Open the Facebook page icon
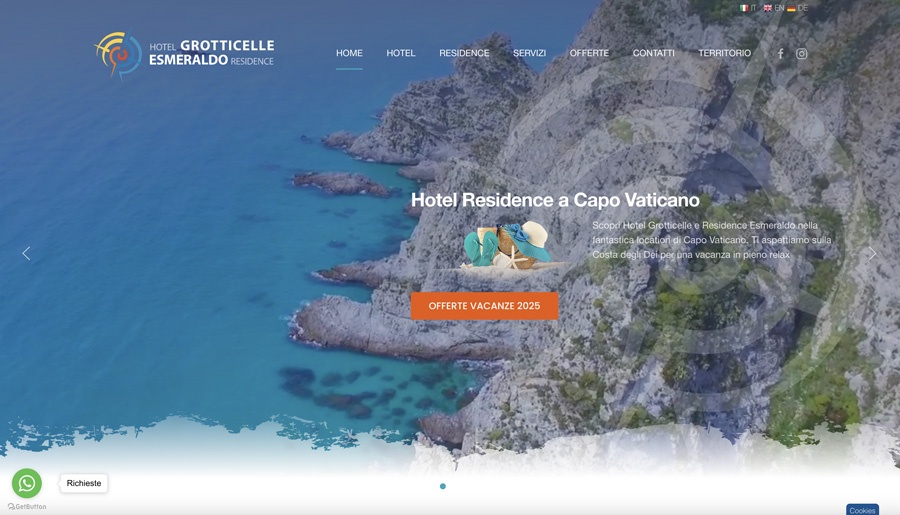The image size is (900, 515). (x=781, y=53)
